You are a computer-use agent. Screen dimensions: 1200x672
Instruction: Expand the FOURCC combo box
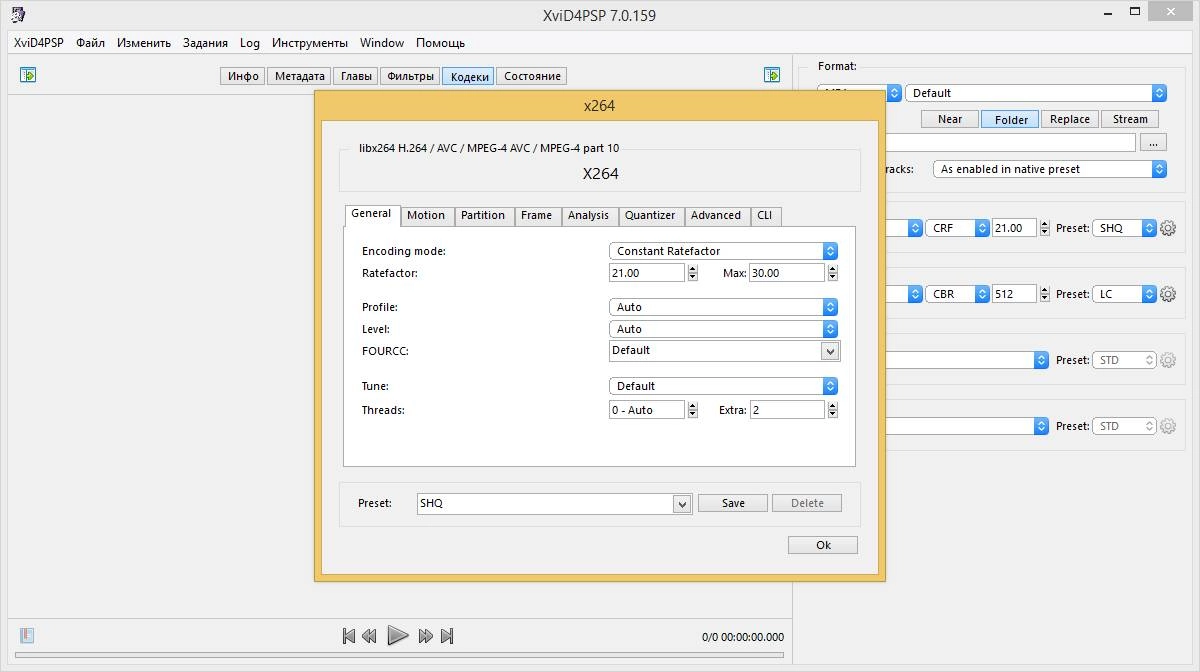tap(829, 351)
